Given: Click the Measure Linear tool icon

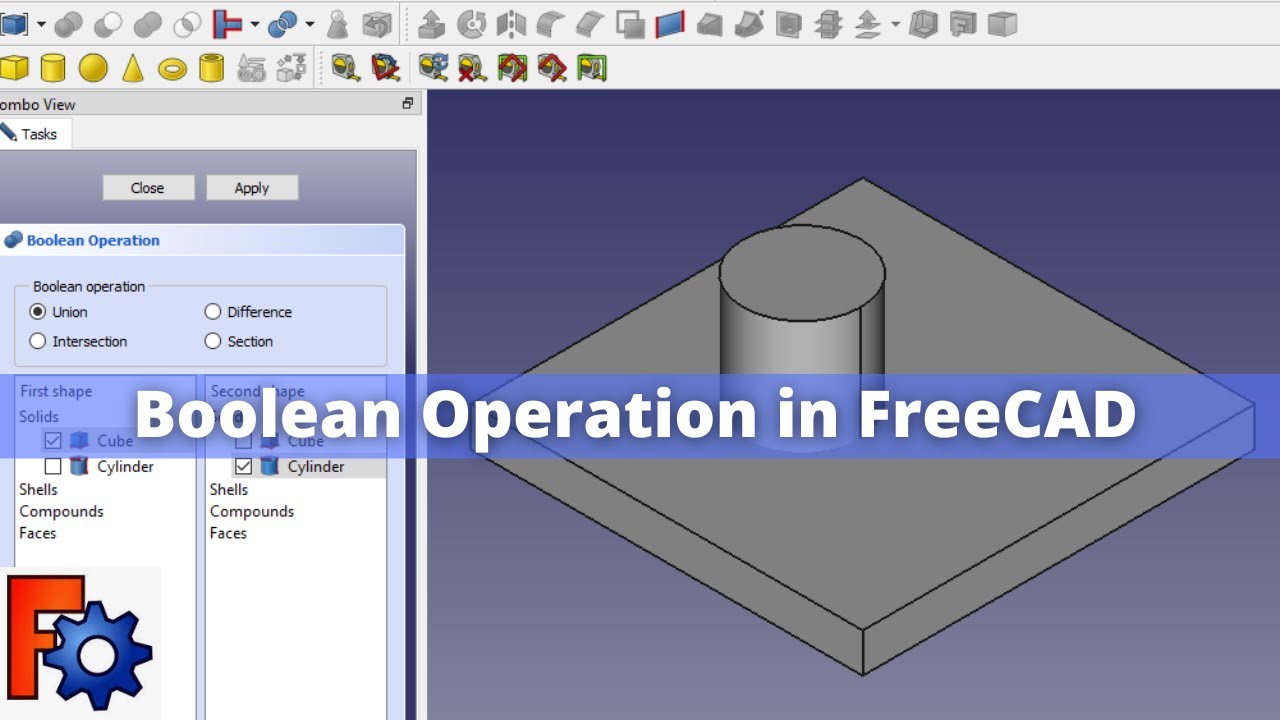Looking at the screenshot, I should 346,68.
